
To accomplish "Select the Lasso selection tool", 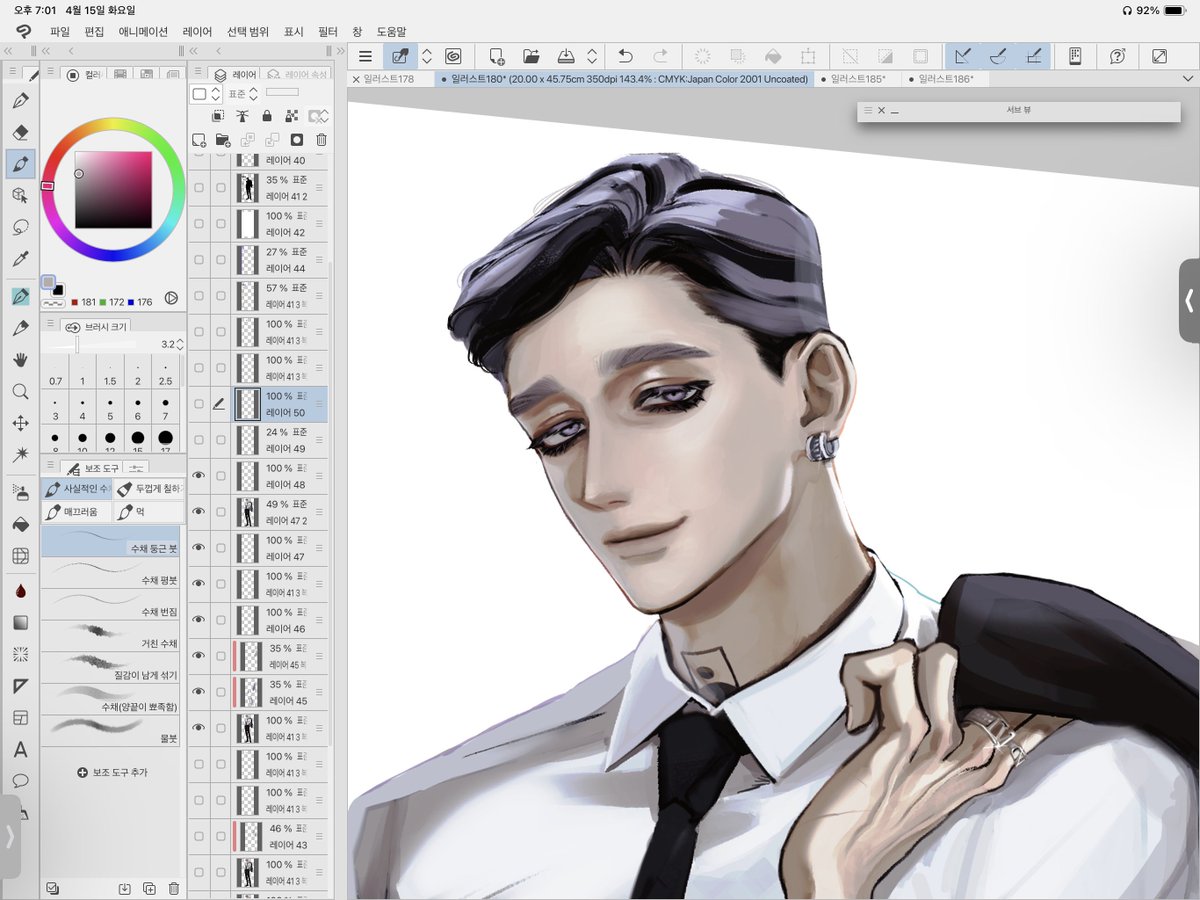I will [x=20, y=227].
